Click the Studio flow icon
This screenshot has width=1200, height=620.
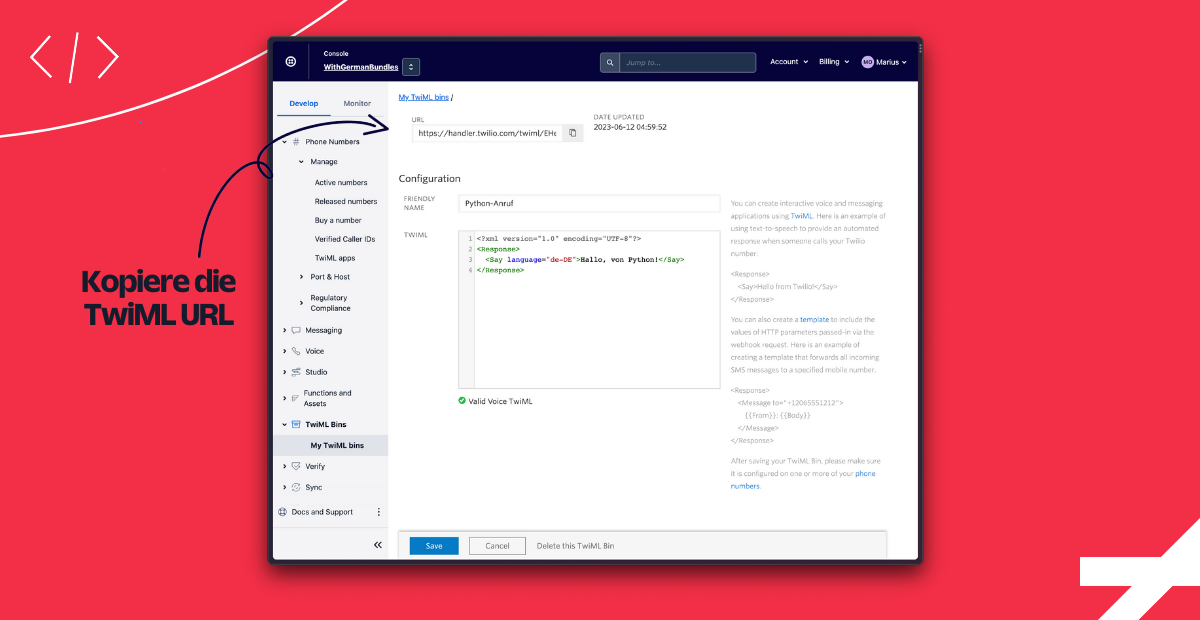(296, 372)
